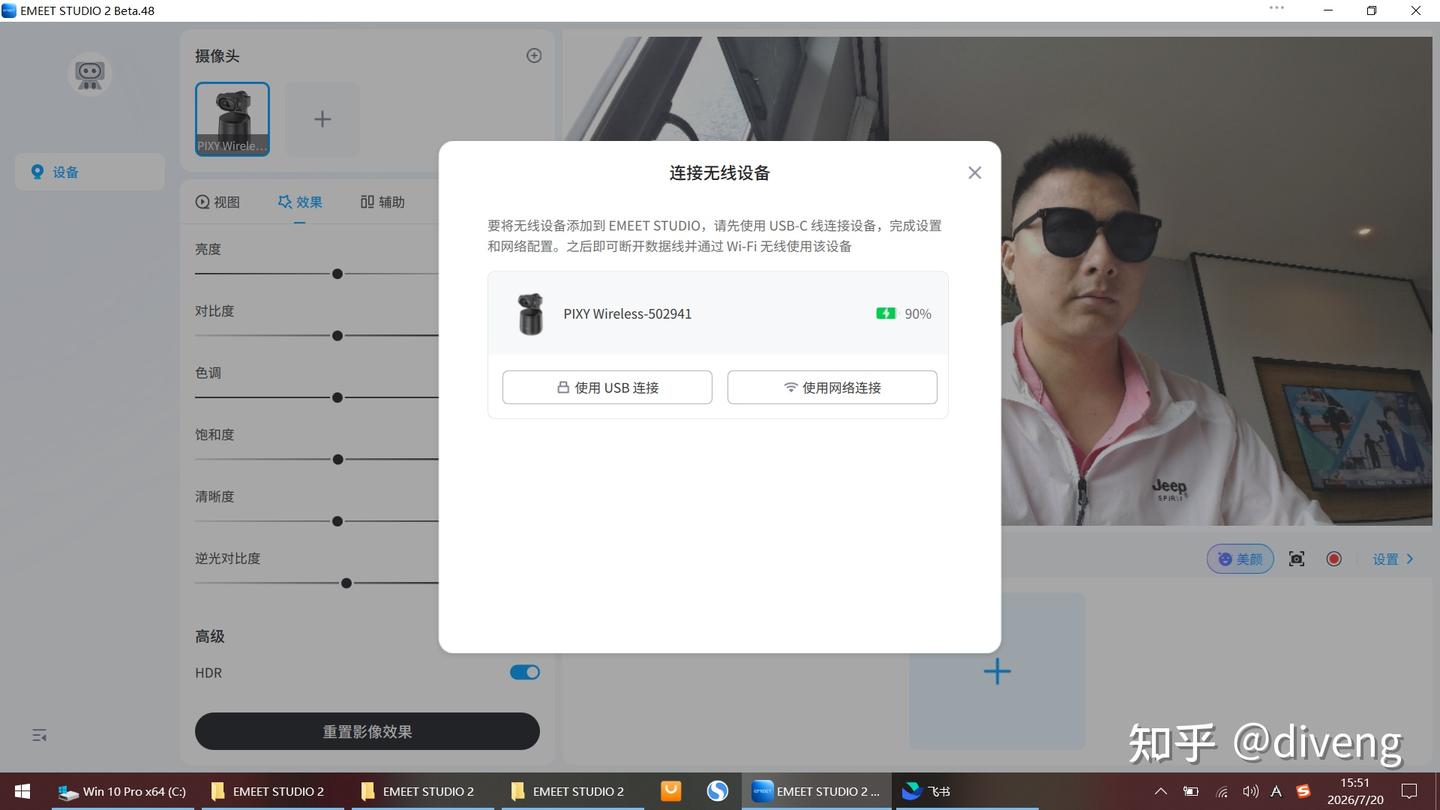Screen dimensions: 1440x810
Task: Open 飞书 from the taskbar
Action: point(925,791)
